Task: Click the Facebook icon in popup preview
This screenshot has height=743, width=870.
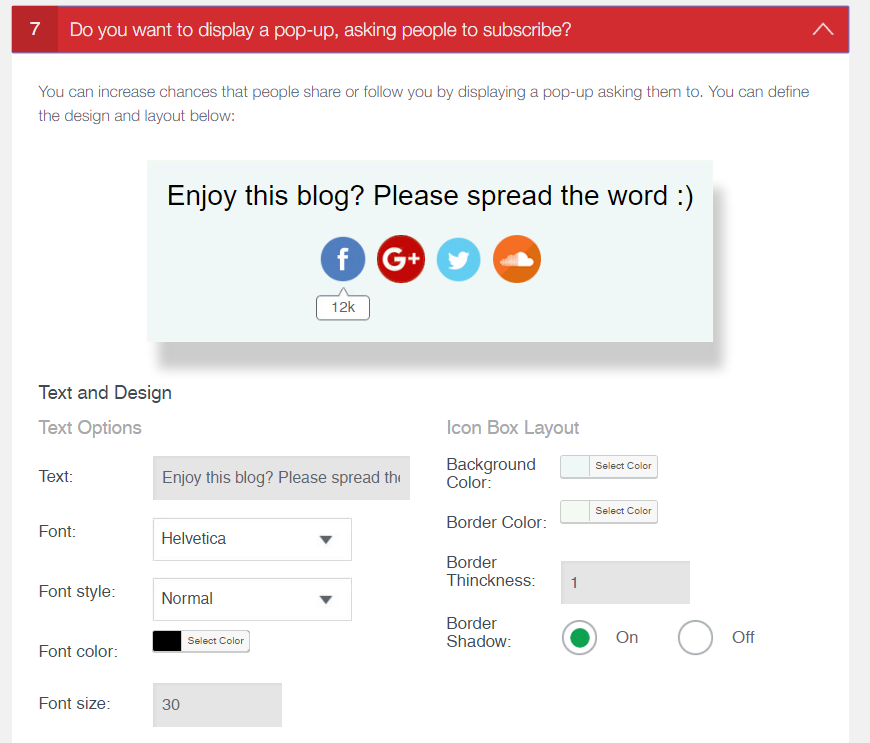Action: point(343,259)
